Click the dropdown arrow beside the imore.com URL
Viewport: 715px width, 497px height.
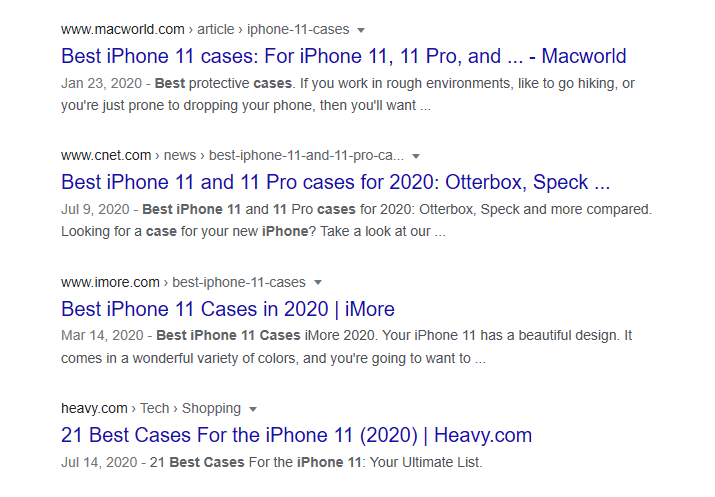[318, 282]
